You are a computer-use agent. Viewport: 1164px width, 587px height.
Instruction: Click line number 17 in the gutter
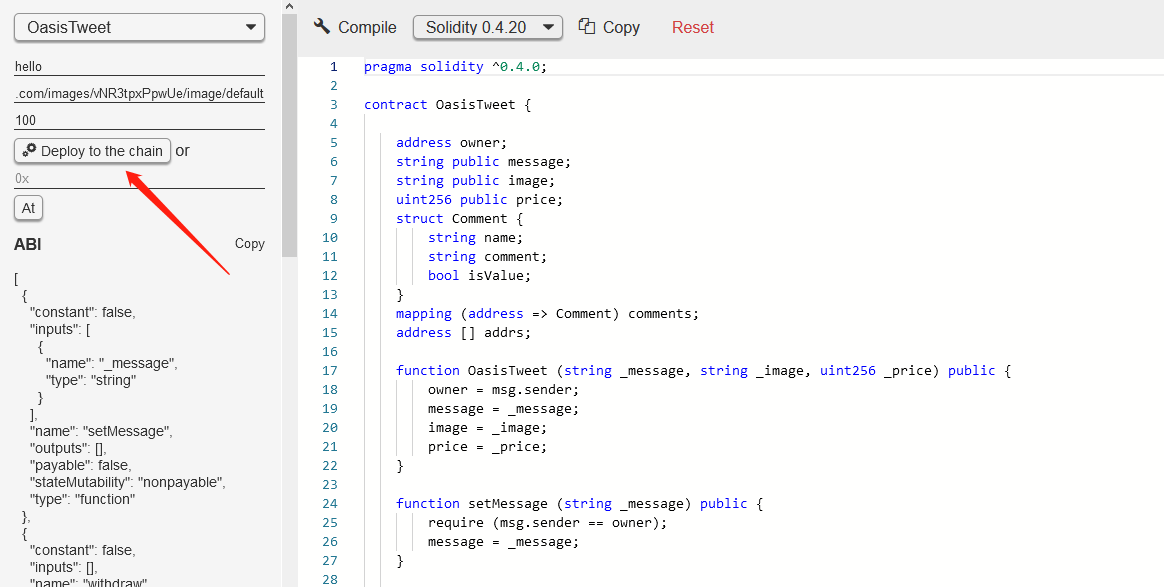coord(330,370)
